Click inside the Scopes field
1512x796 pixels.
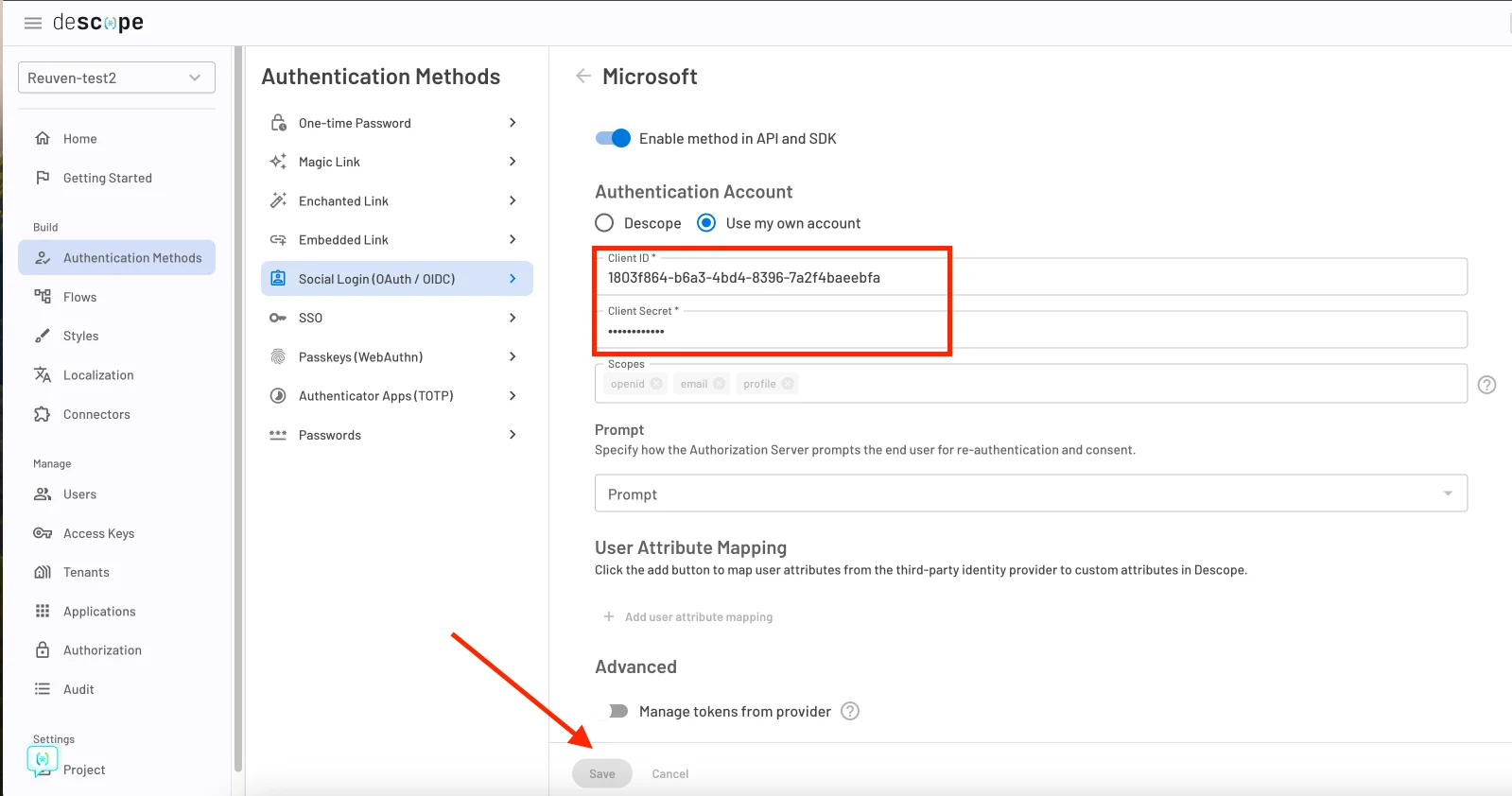(x=1031, y=384)
